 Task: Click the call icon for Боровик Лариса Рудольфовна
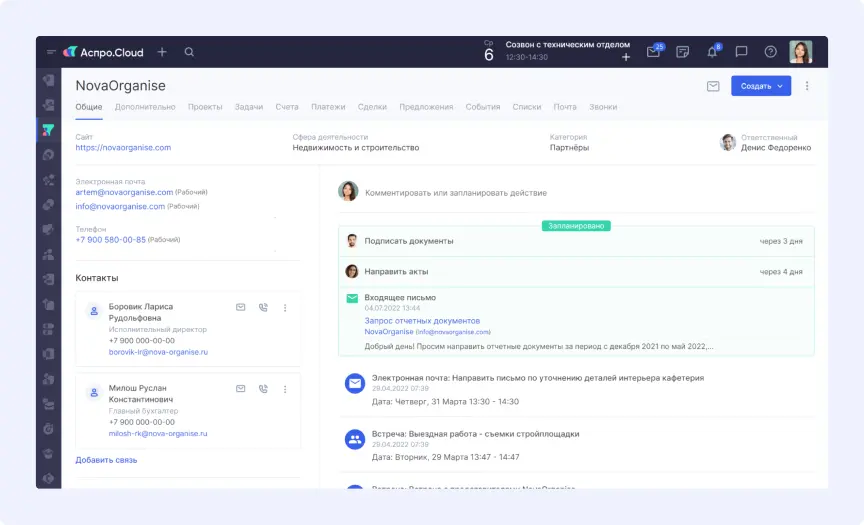pos(263,308)
